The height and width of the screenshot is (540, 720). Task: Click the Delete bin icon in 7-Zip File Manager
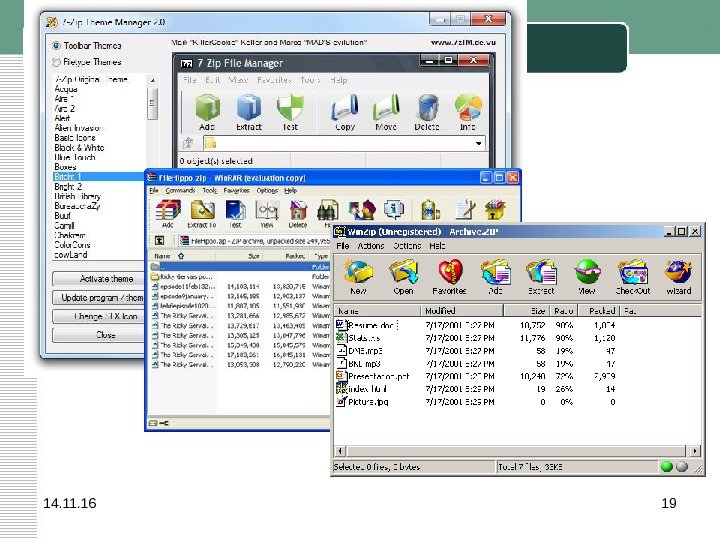[427, 108]
